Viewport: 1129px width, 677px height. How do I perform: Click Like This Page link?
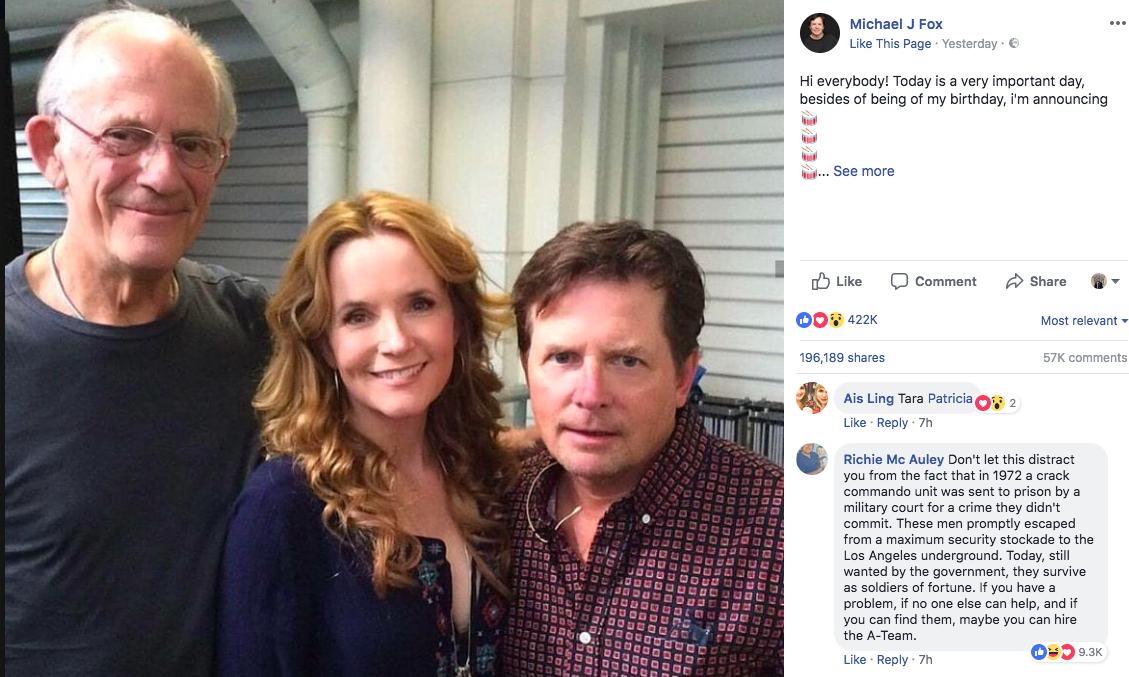pyautogui.click(x=890, y=44)
